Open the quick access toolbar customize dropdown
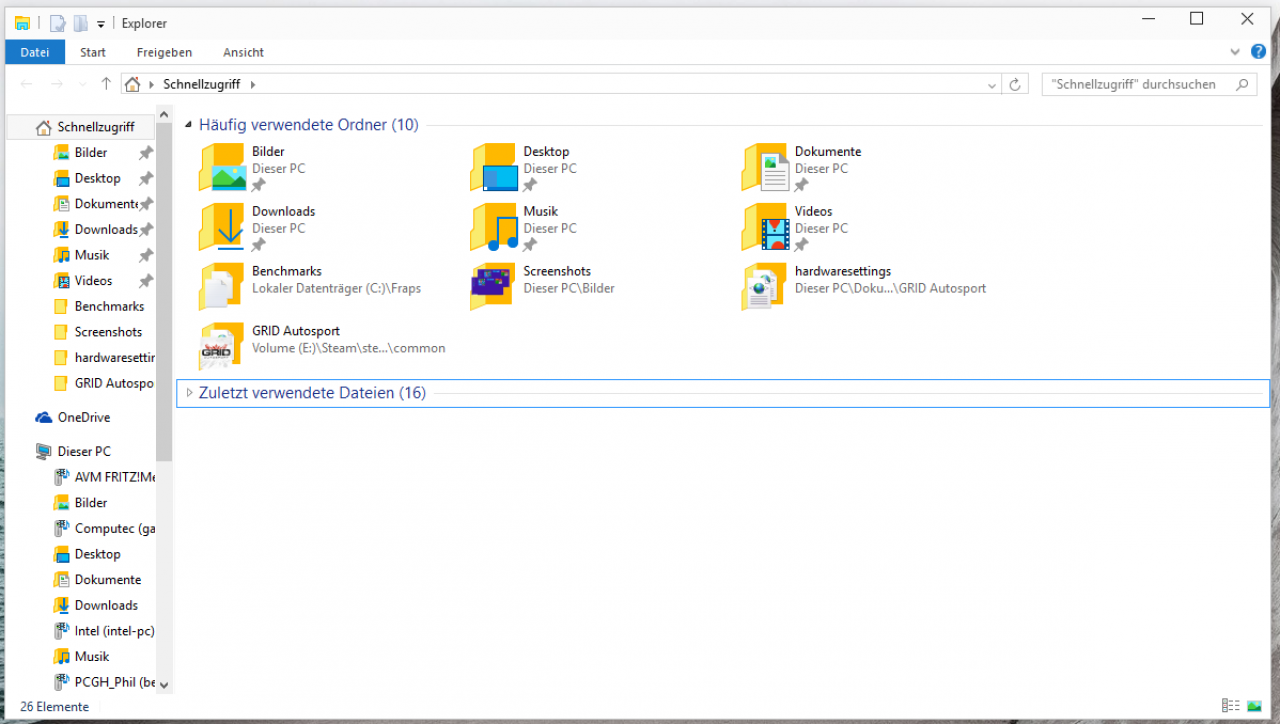The height and width of the screenshot is (724, 1280). pyautogui.click(x=101, y=24)
